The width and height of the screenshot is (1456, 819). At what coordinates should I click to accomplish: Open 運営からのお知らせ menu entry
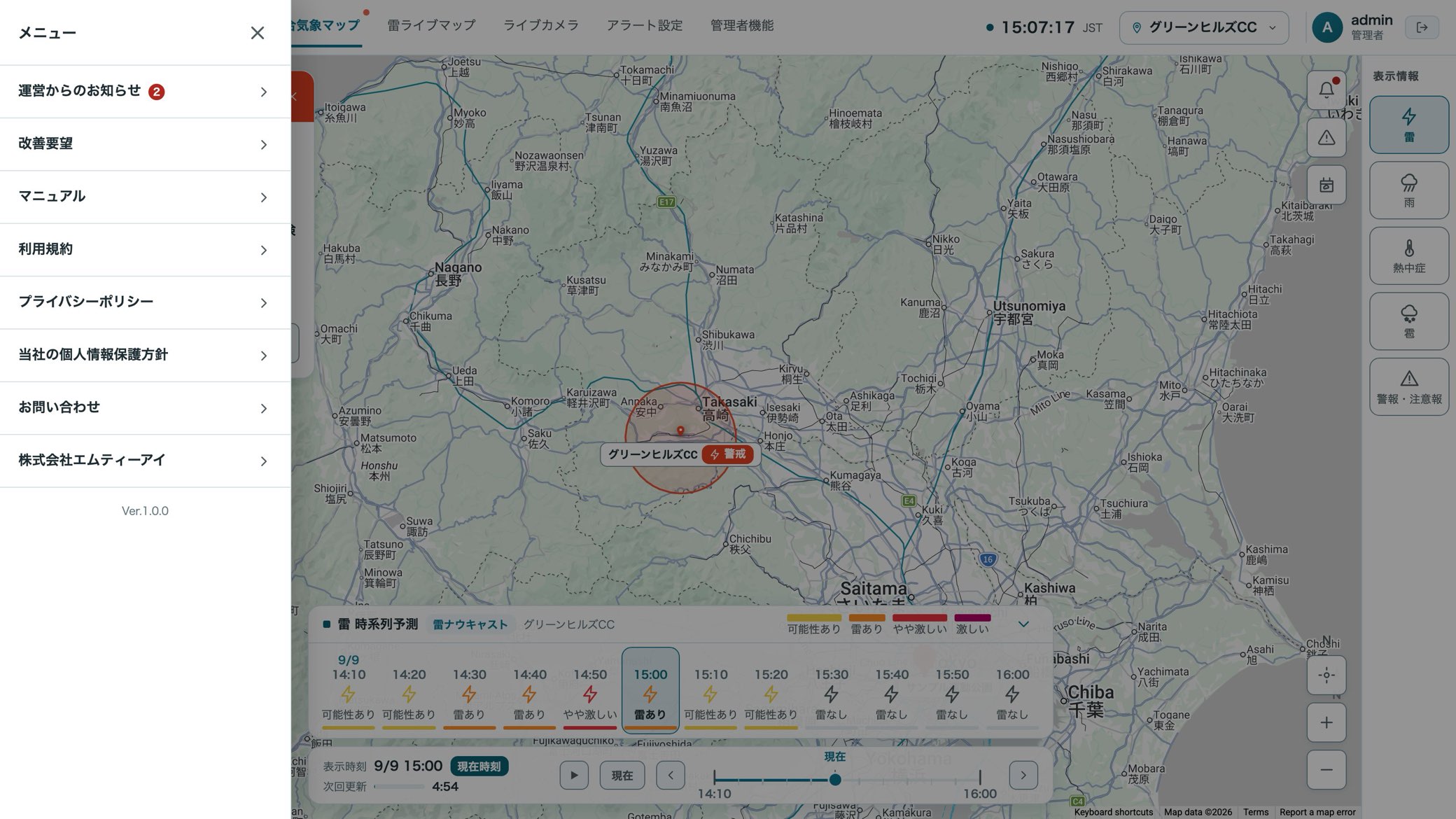point(145,92)
